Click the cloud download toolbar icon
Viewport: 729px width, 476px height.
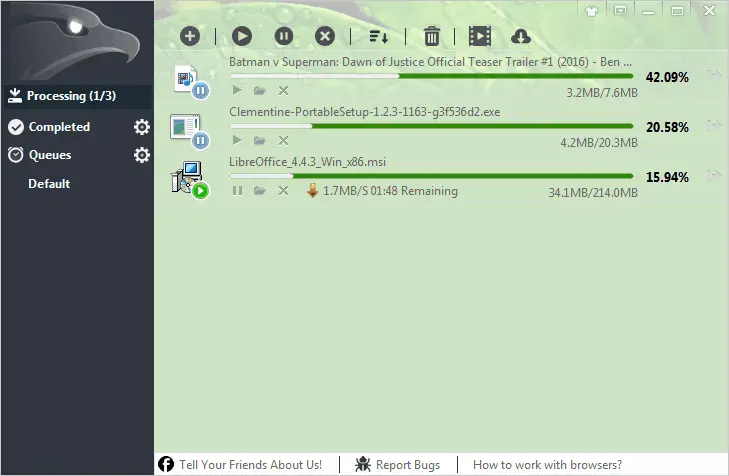[521, 36]
